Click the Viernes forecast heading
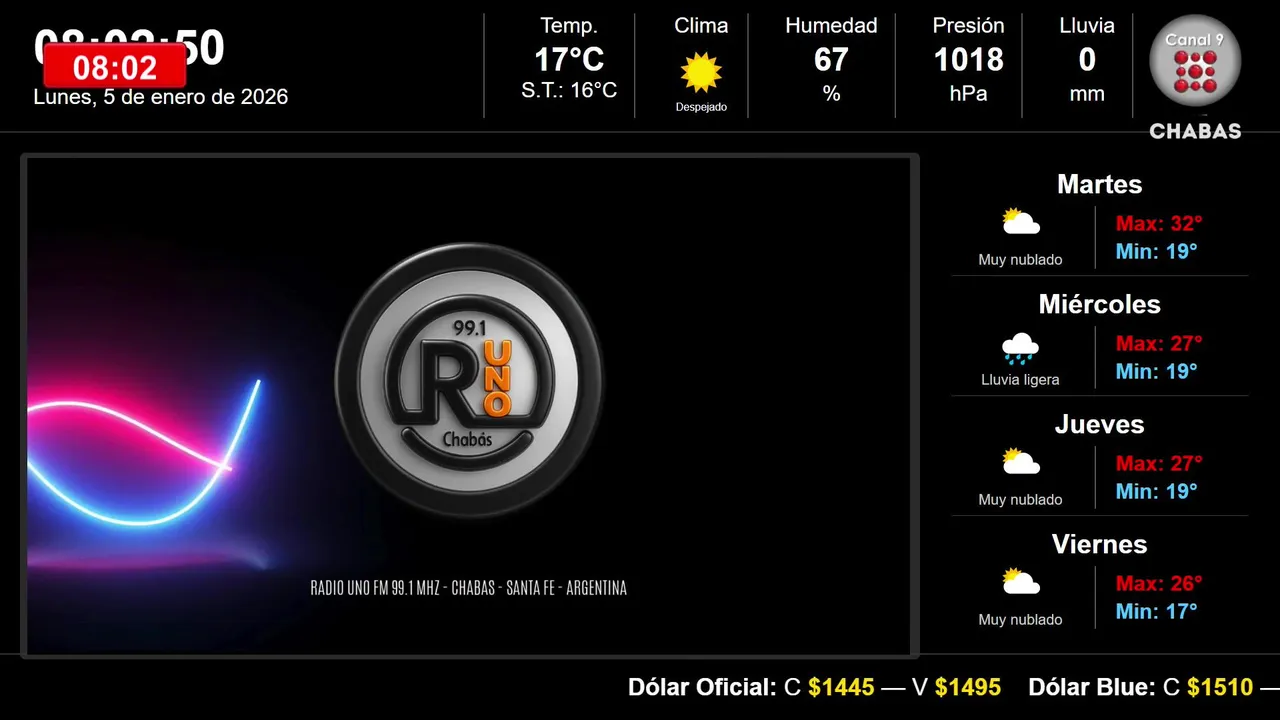The width and height of the screenshot is (1280, 720). [1099, 545]
